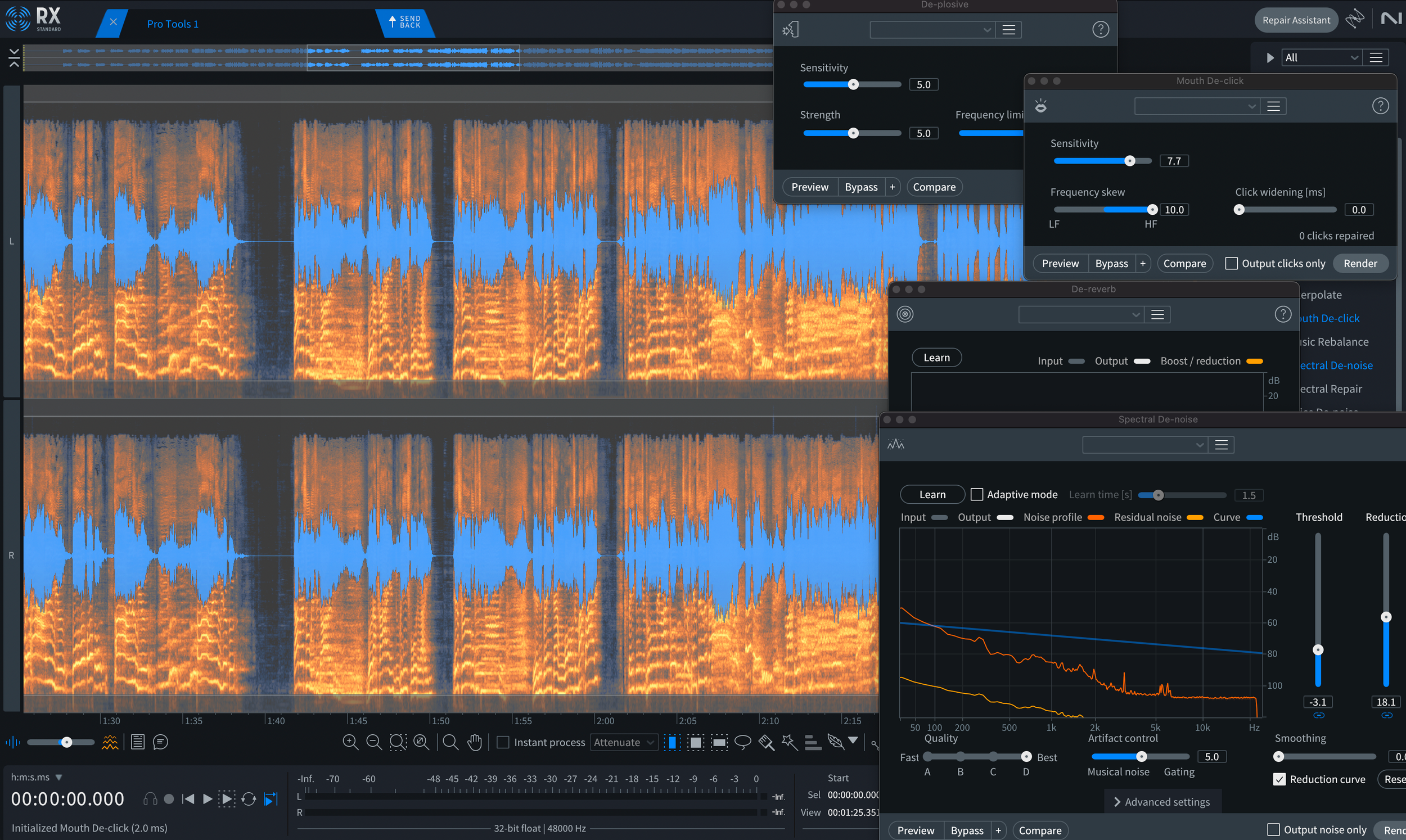The width and height of the screenshot is (1406, 840).
Task: Select the lasso selection tool
Action: point(742,742)
